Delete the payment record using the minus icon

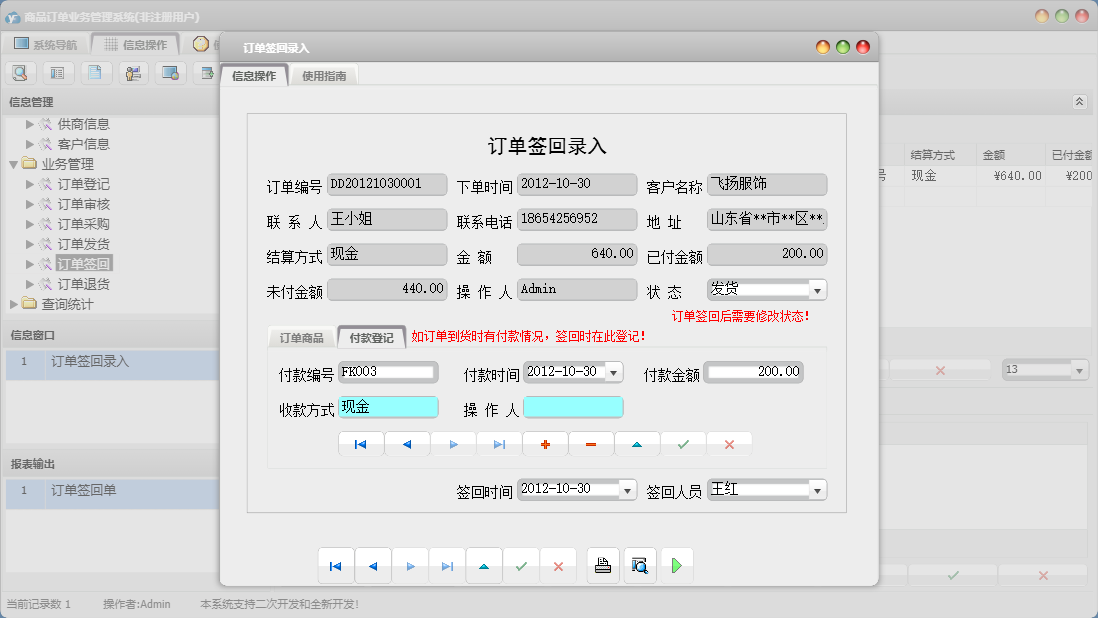coord(591,443)
